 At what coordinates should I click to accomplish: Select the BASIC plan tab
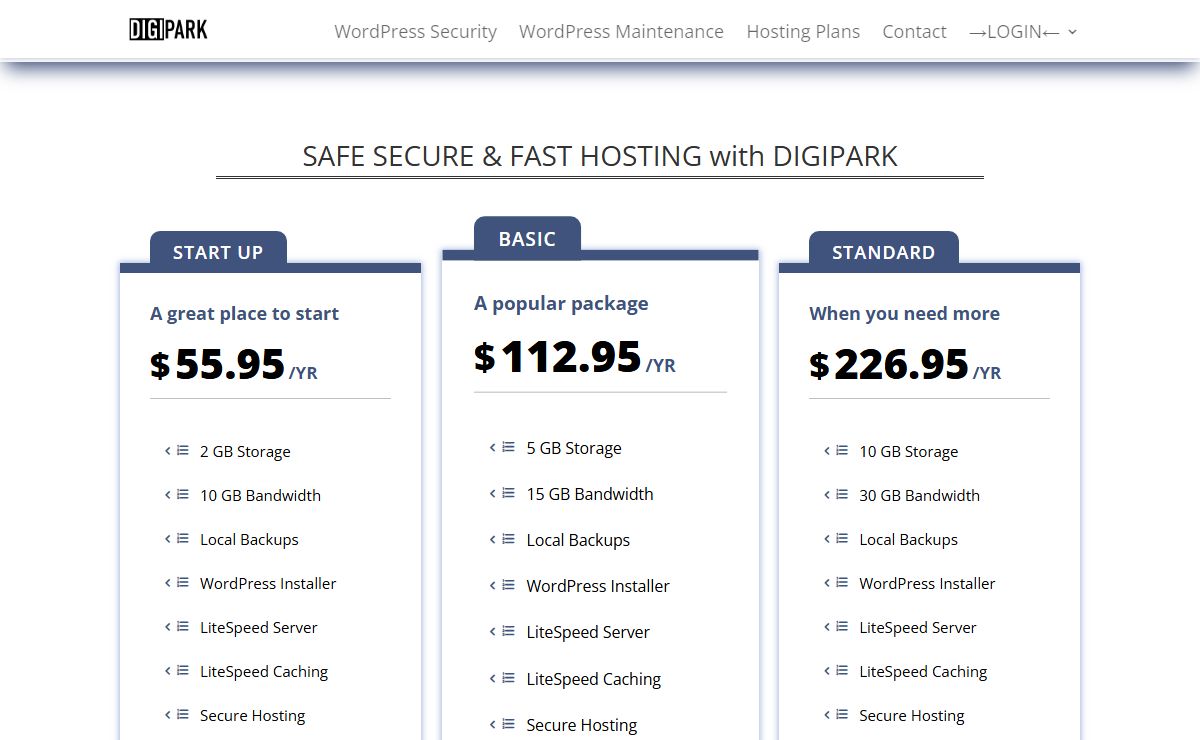point(527,237)
